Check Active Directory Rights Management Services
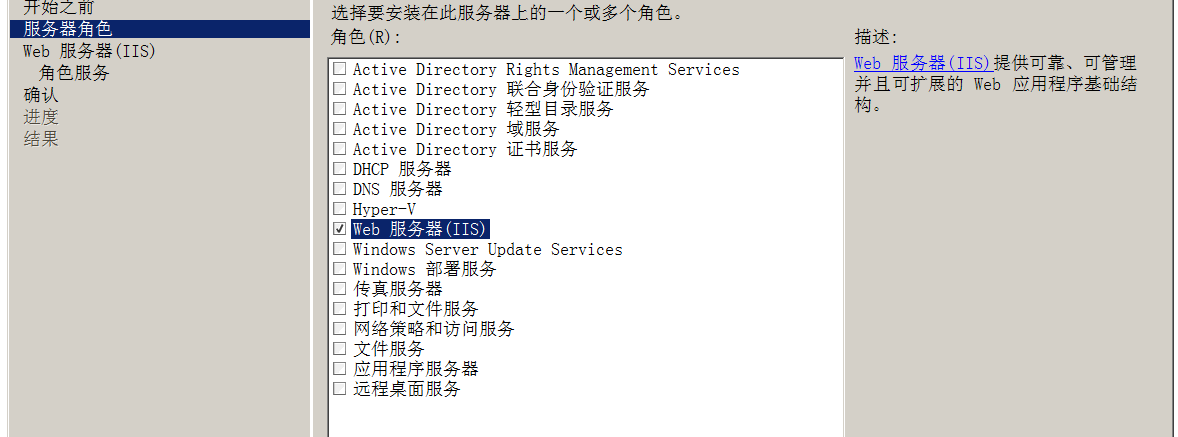 340,69
